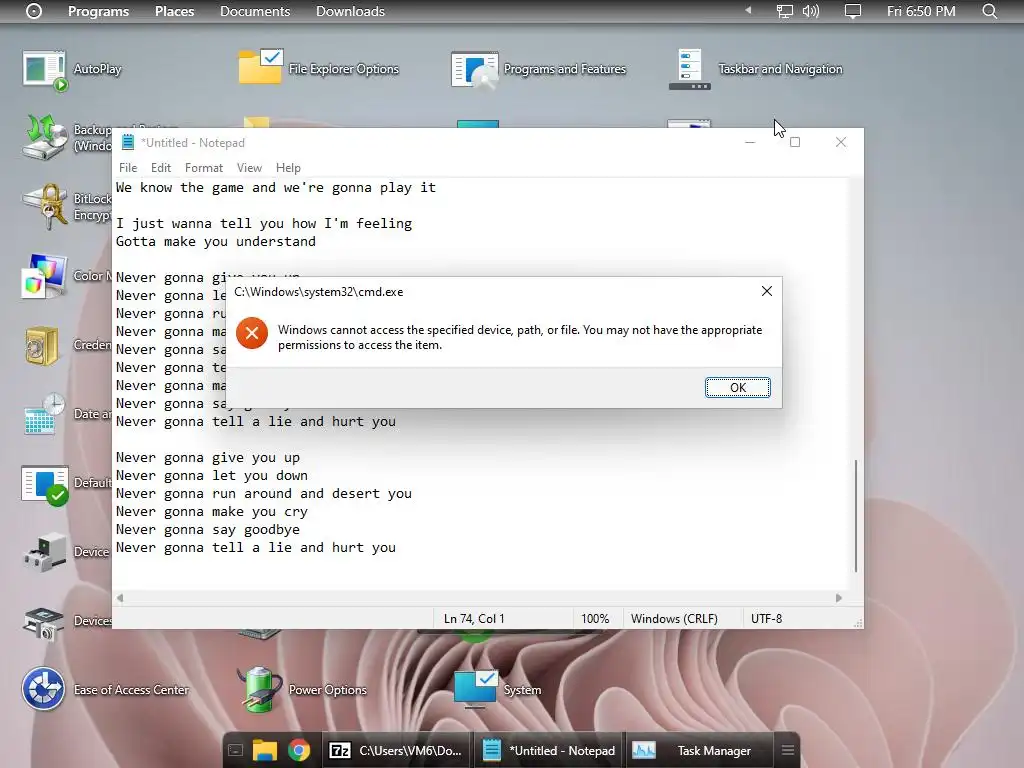
Task: Open the Documents menu in top panel
Action: (255, 11)
